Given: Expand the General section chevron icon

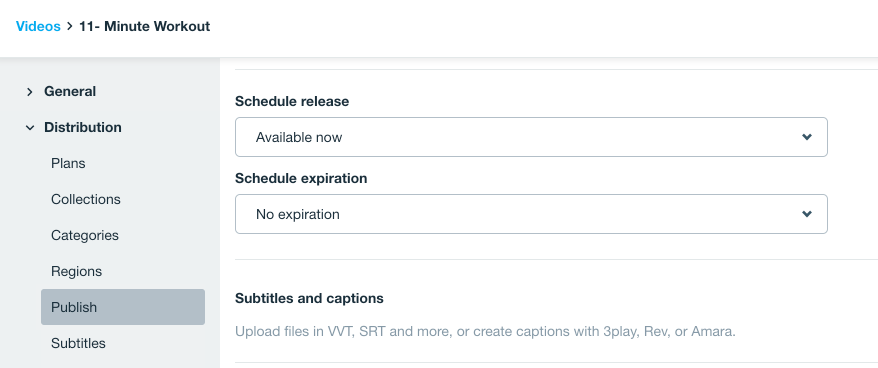Looking at the screenshot, I should pyautogui.click(x=30, y=92).
